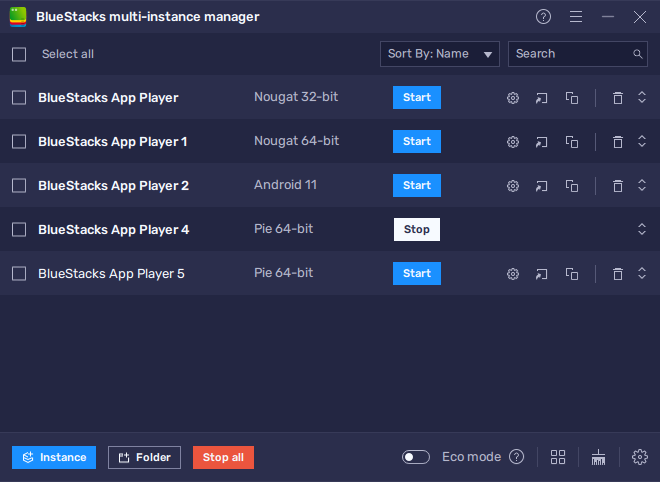The height and width of the screenshot is (482, 660).
Task: Click the disk cleanup icon
Action: [599, 457]
